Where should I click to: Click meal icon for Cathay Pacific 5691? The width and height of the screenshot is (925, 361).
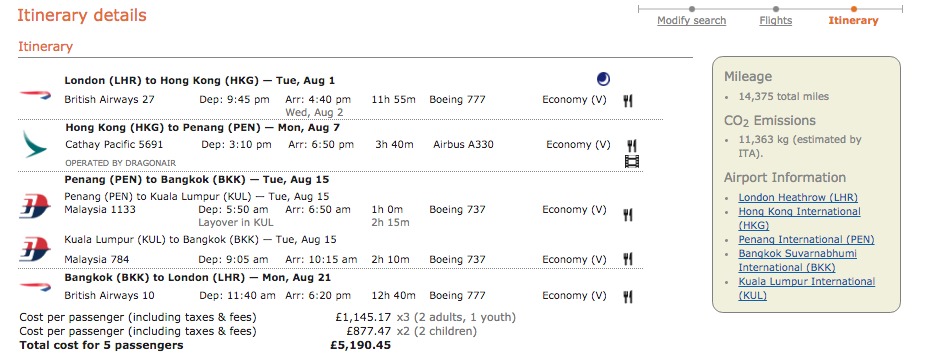632,146
